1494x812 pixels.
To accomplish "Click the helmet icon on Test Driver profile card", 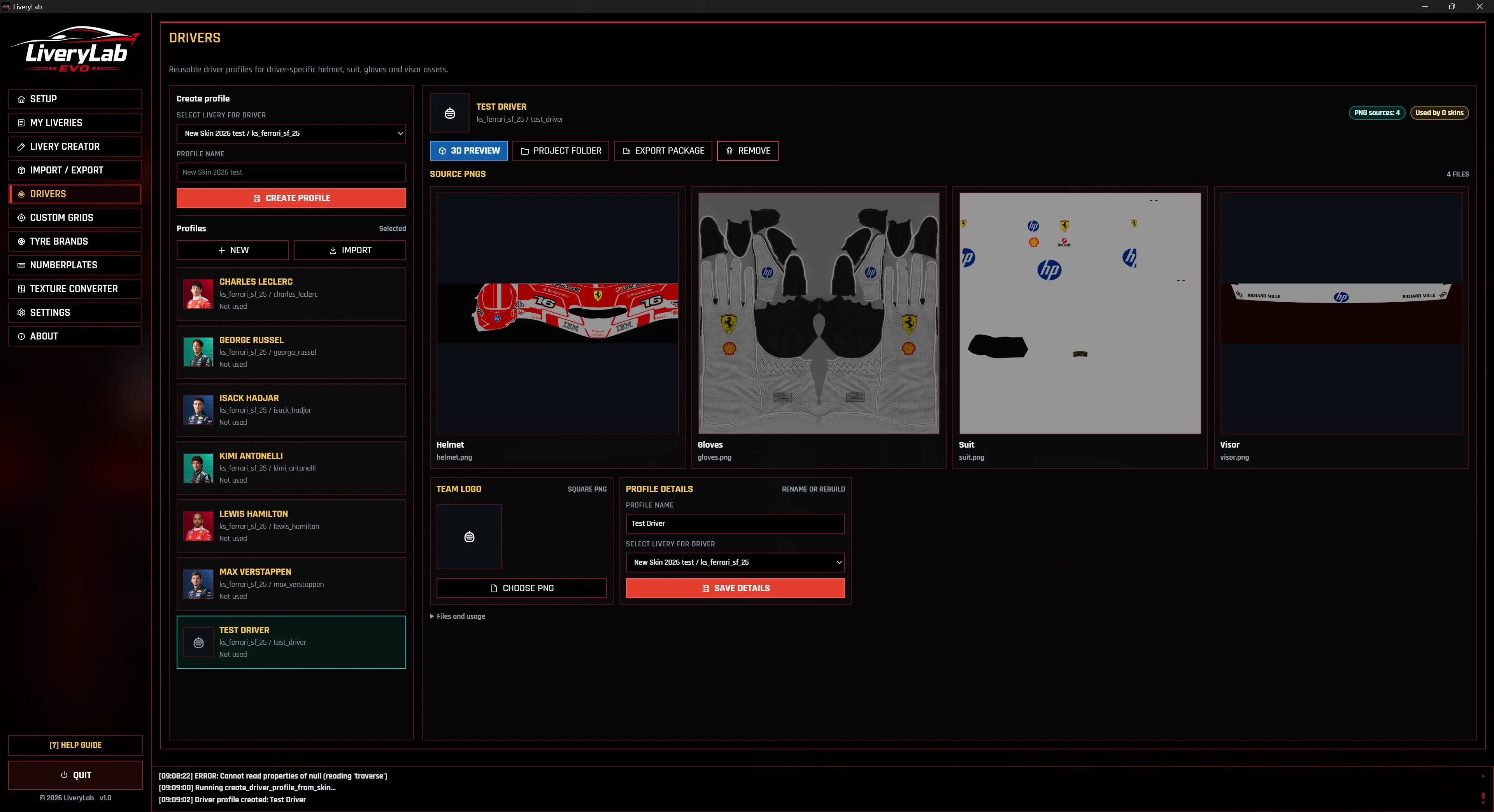I will 198,642.
